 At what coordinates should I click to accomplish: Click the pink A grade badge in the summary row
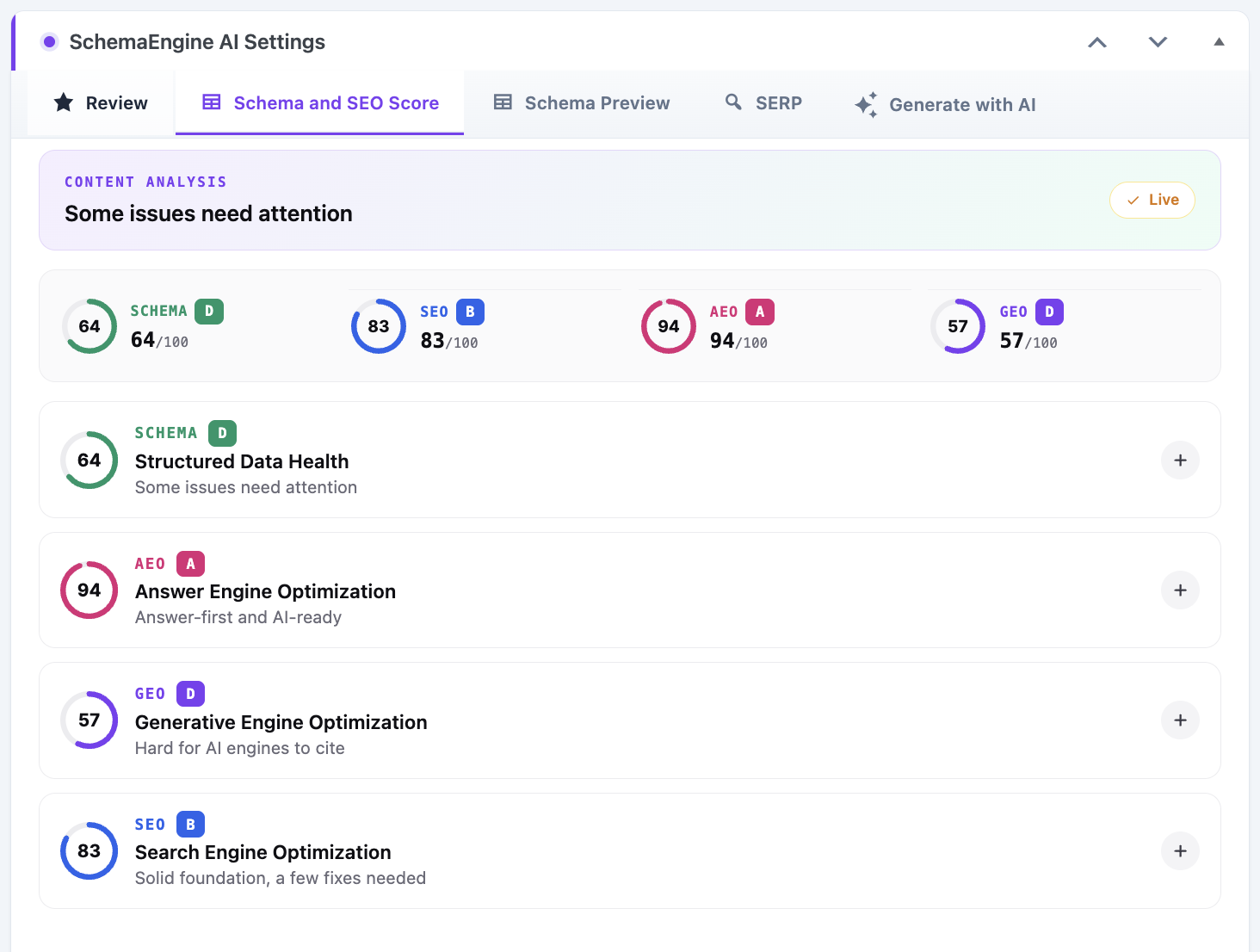pos(760,312)
